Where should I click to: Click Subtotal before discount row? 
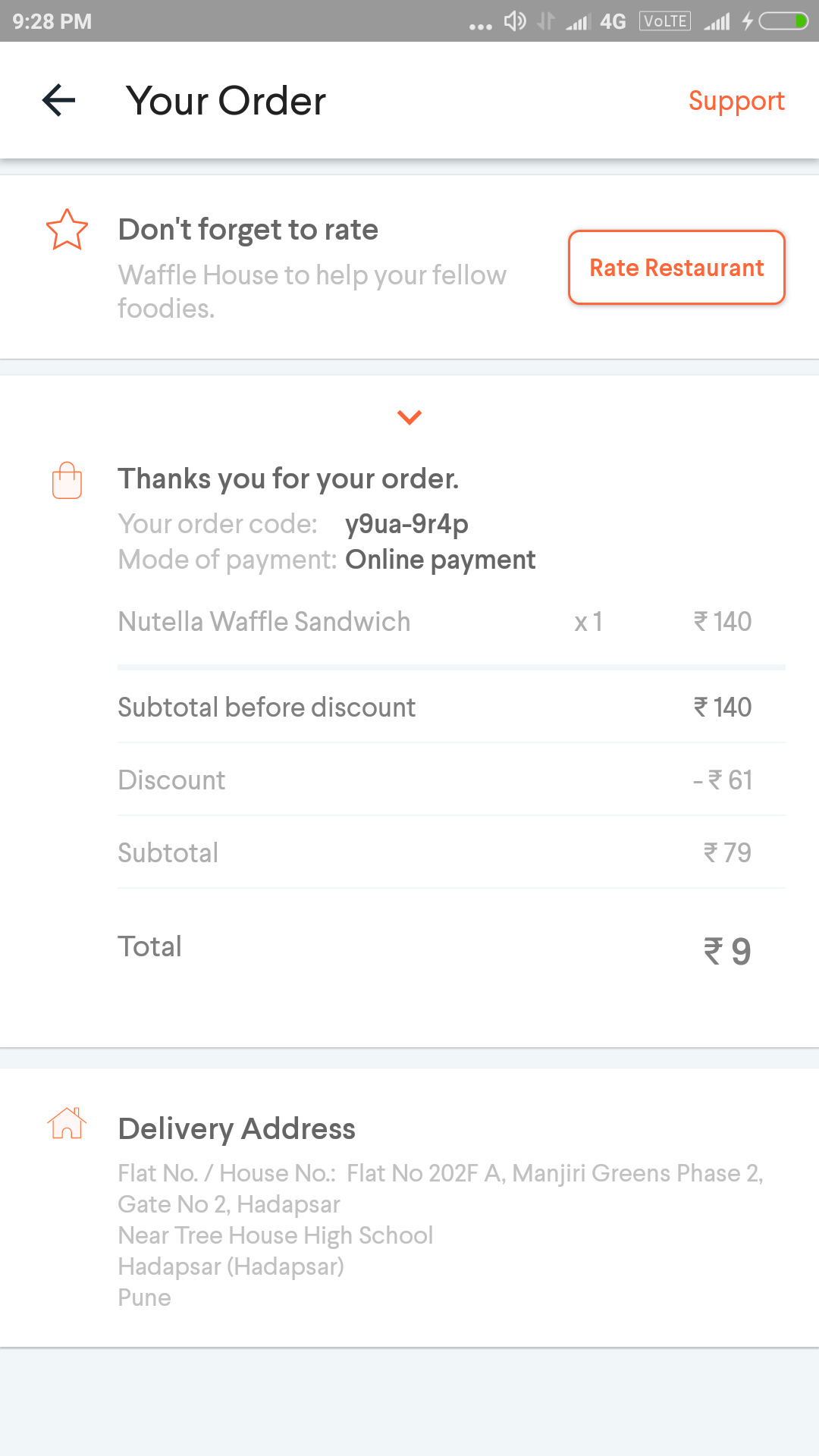point(451,708)
